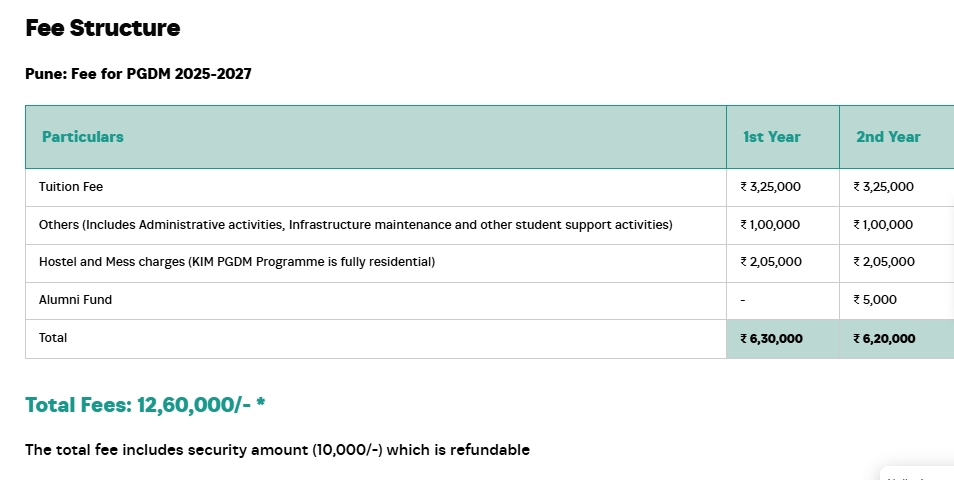Click 1st Year total ₹6,30,000
The image size is (954, 480).
click(771, 339)
